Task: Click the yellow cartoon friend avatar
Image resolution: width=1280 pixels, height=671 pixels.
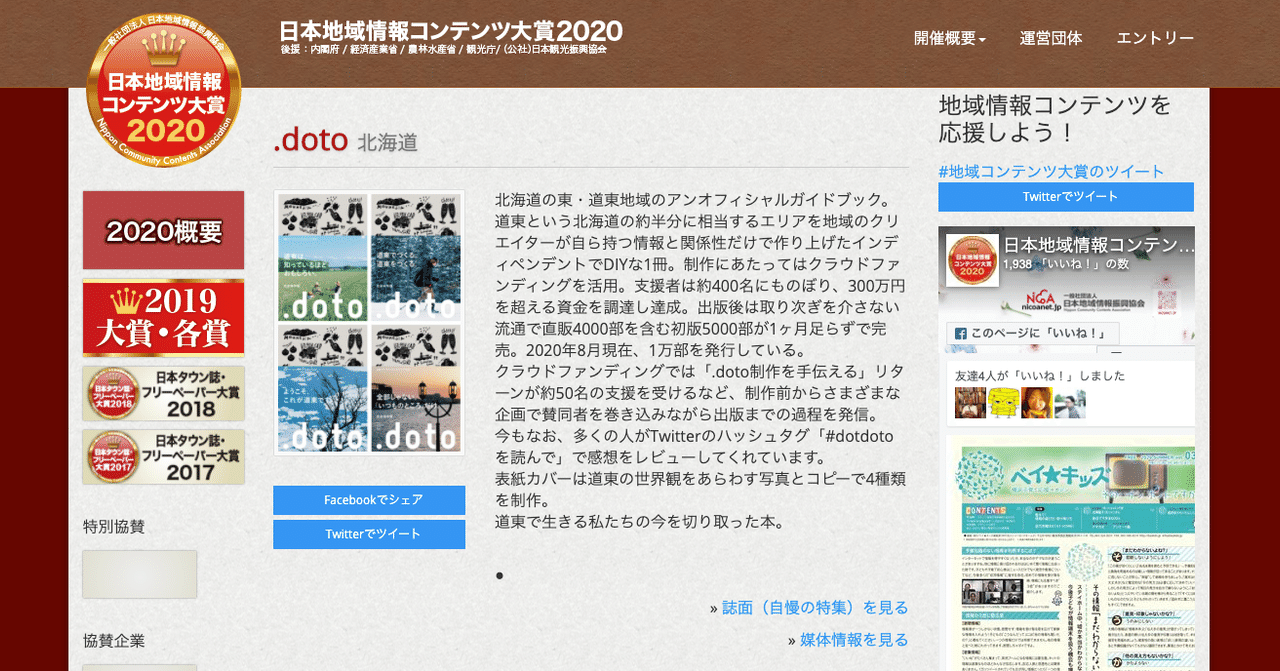Action: [1003, 403]
